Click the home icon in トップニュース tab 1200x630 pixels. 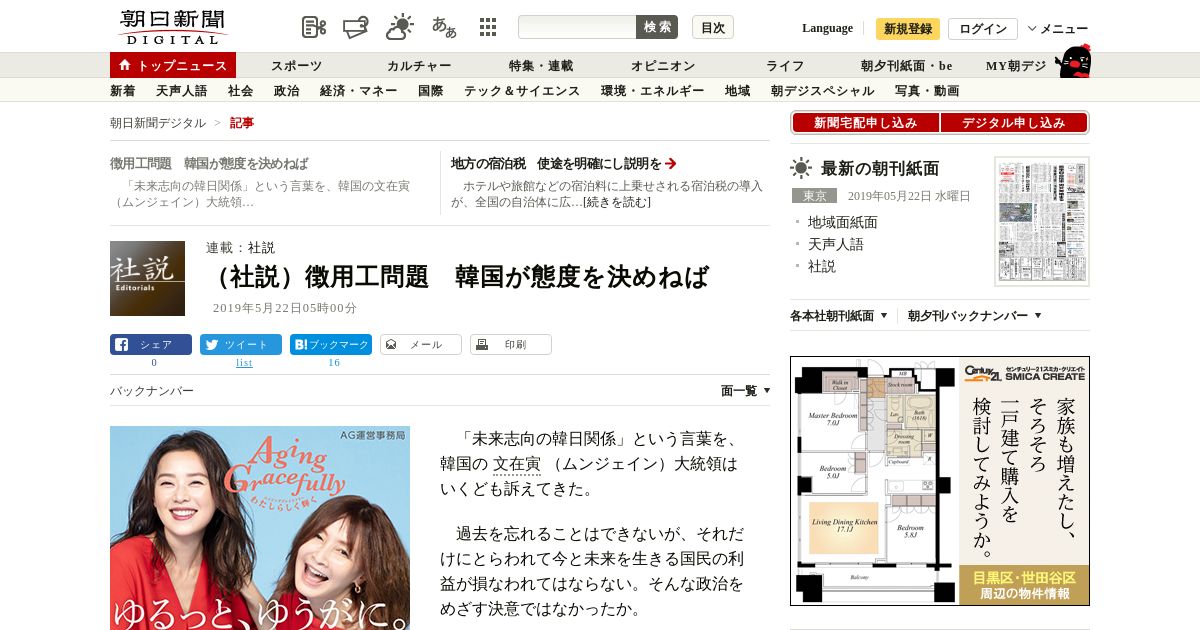click(x=125, y=65)
